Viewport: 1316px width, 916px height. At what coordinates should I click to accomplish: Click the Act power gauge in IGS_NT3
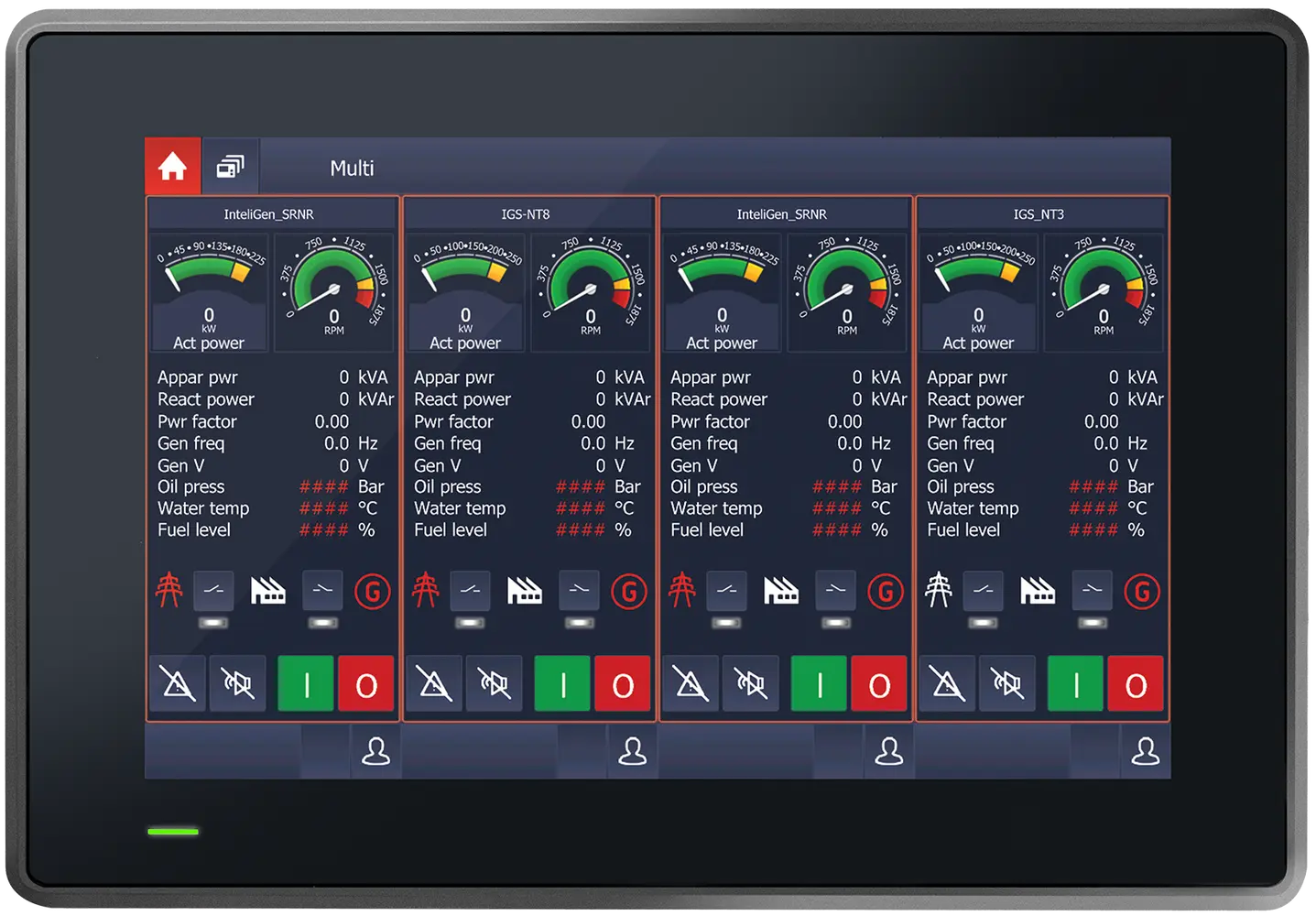click(x=978, y=292)
